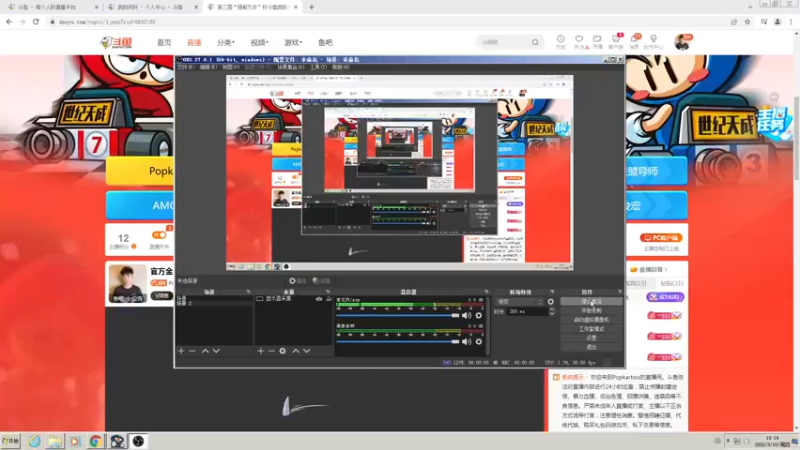The width and height of the screenshot is (800, 450).
Task: Click the 停止推流 button in OBS controls
Action: [591, 302]
